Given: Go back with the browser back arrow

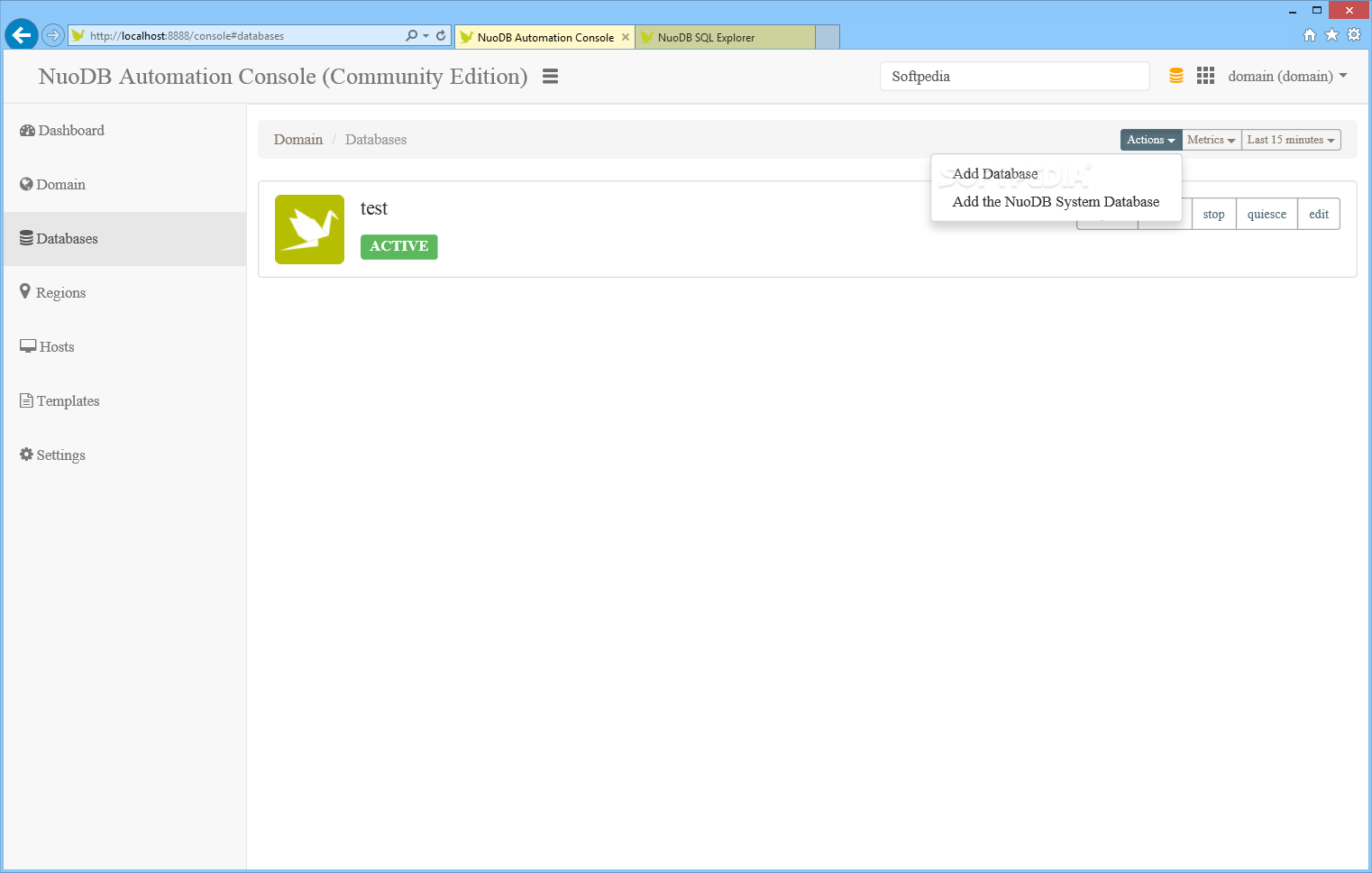Looking at the screenshot, I should click(22, 35).
